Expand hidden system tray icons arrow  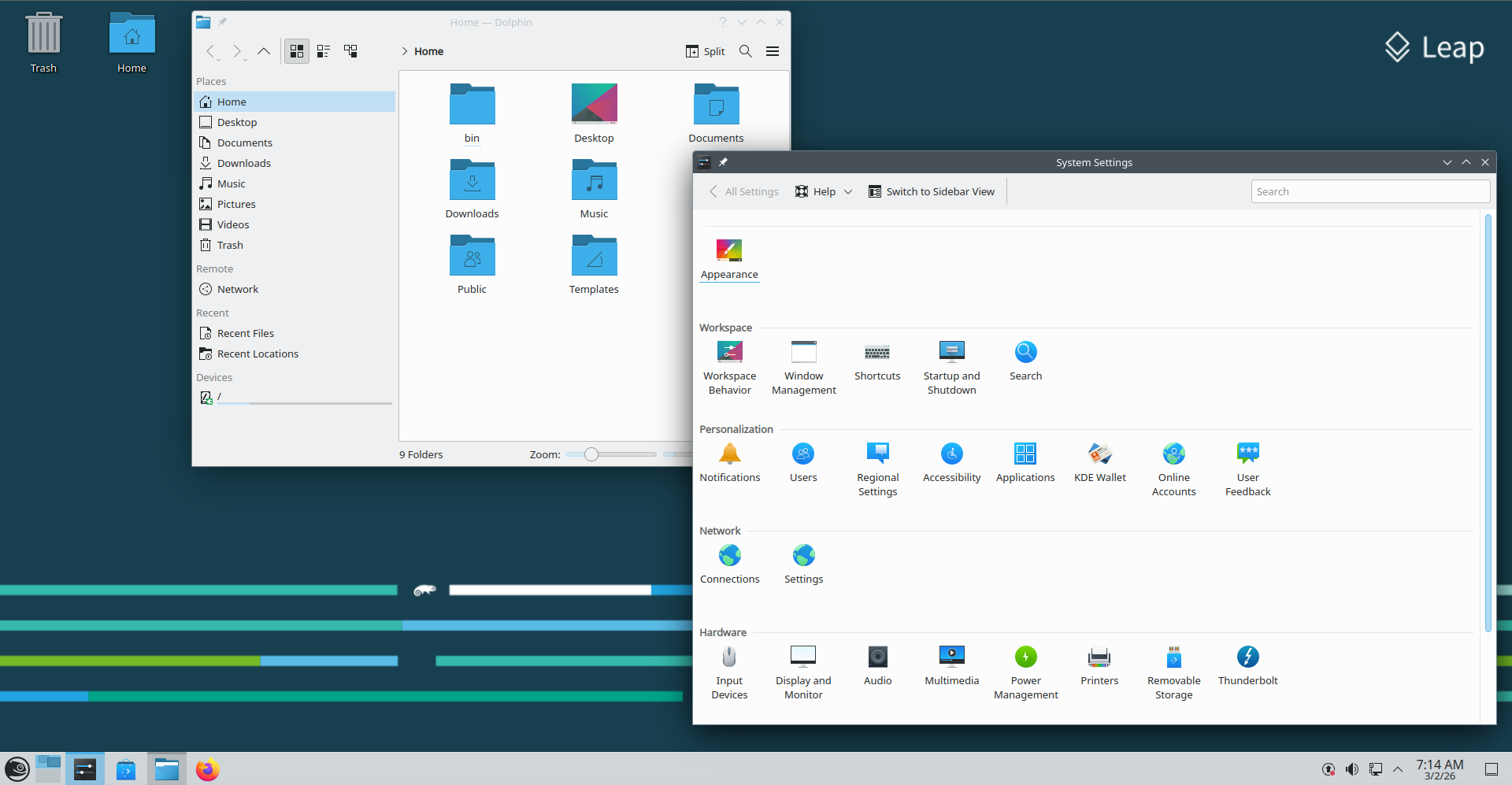tap(1398, 769)
